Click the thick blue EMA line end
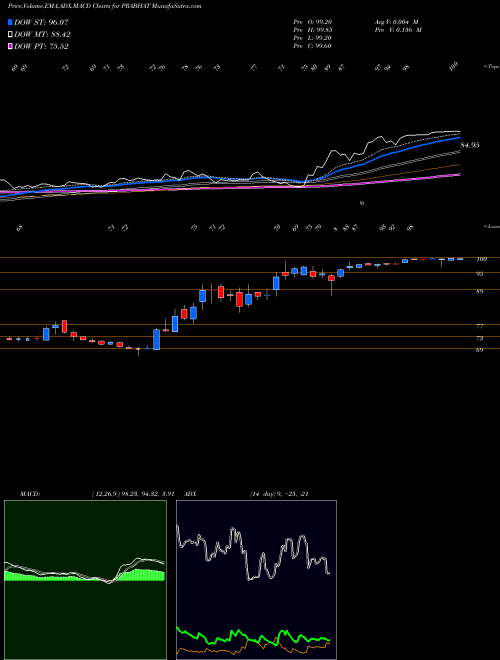 (x=459, y=137)
